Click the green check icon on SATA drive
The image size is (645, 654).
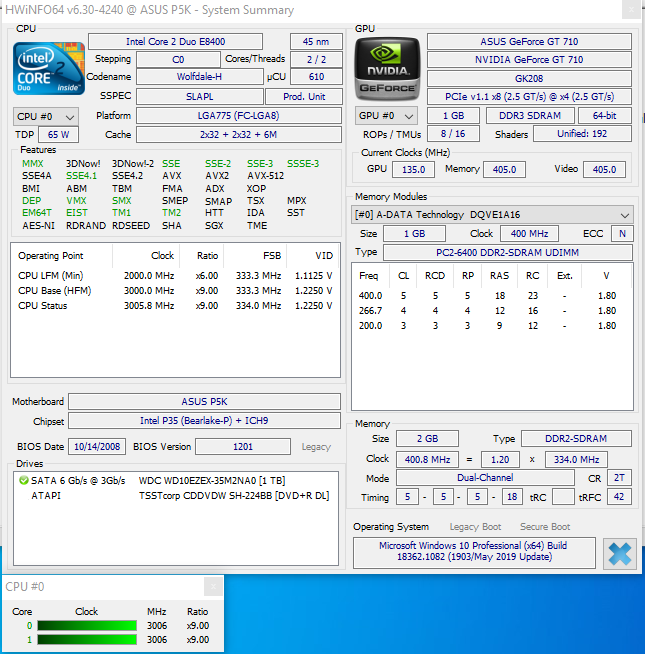pos(22,481)
